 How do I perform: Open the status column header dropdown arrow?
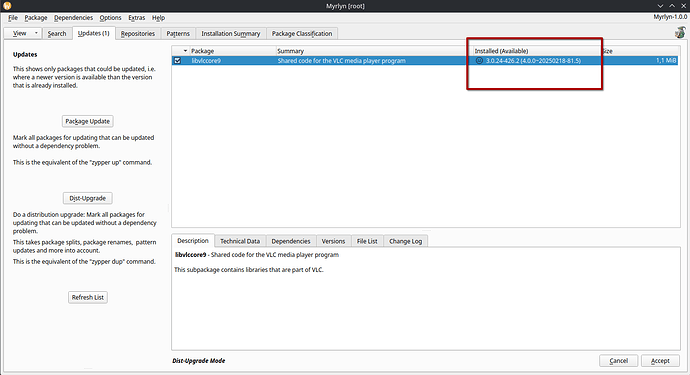pyautogui.click(x=185, y=51)
